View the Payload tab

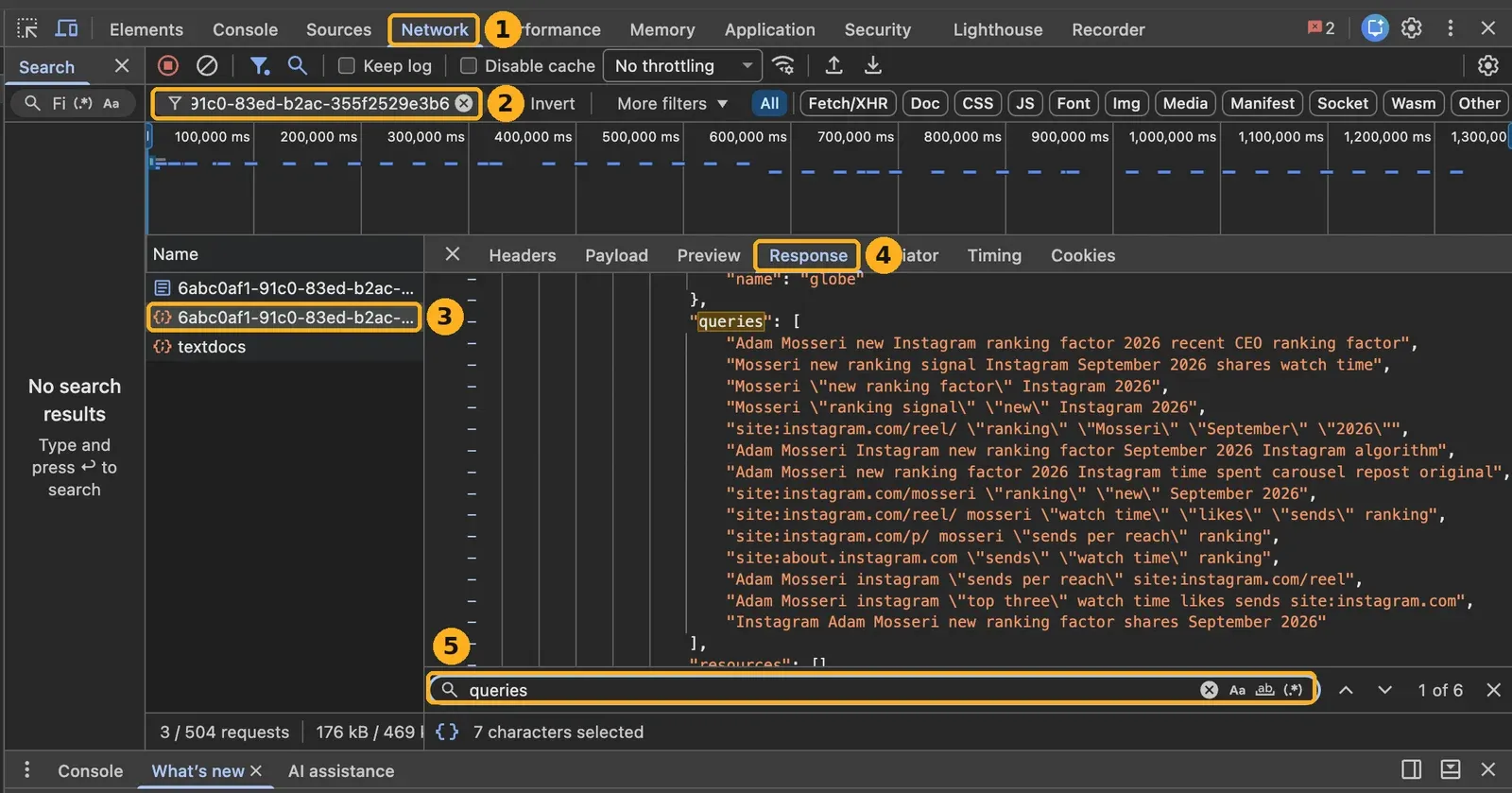(616, 255)
